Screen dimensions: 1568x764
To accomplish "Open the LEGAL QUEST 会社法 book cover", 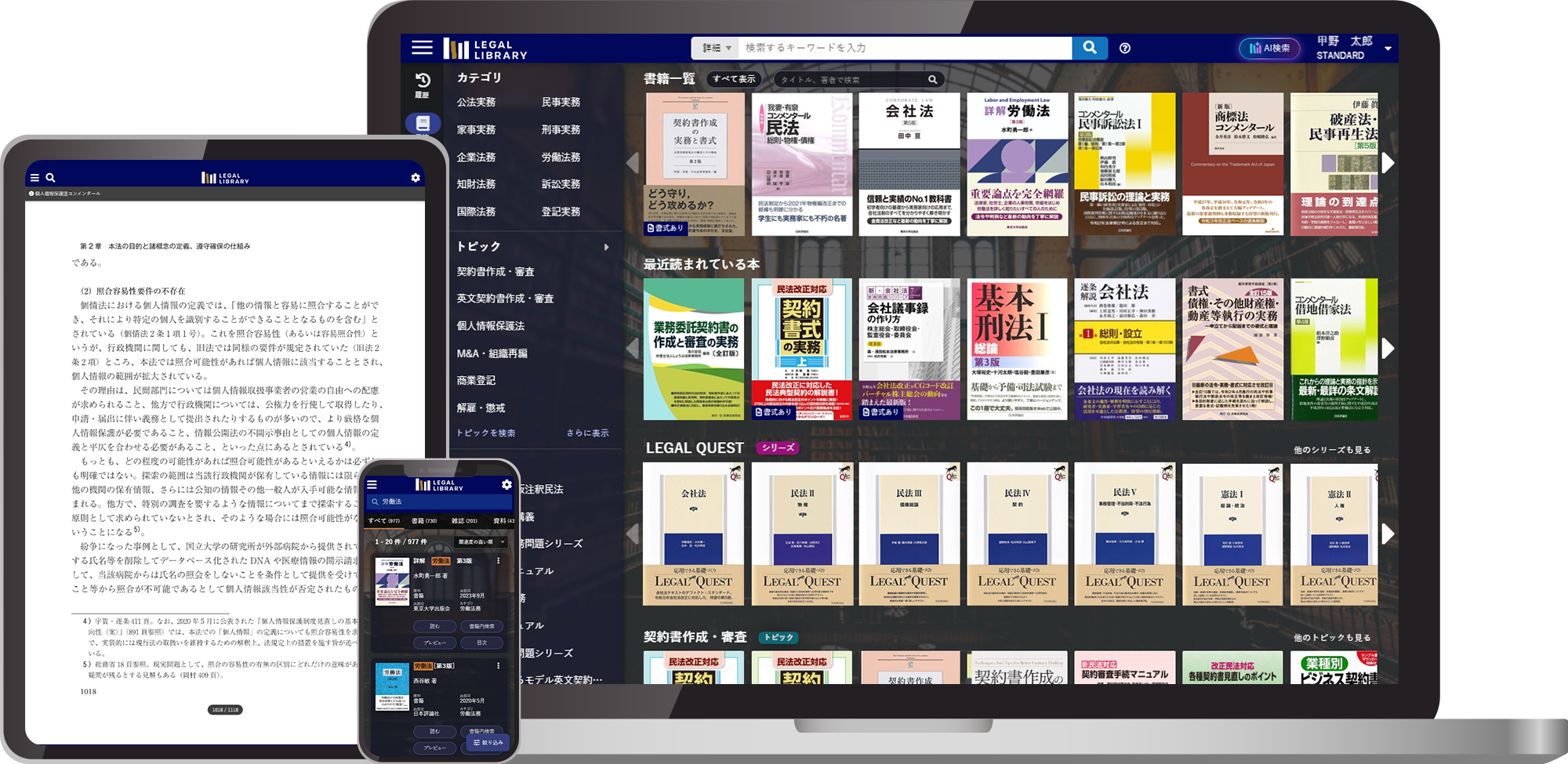I will 693,534.
